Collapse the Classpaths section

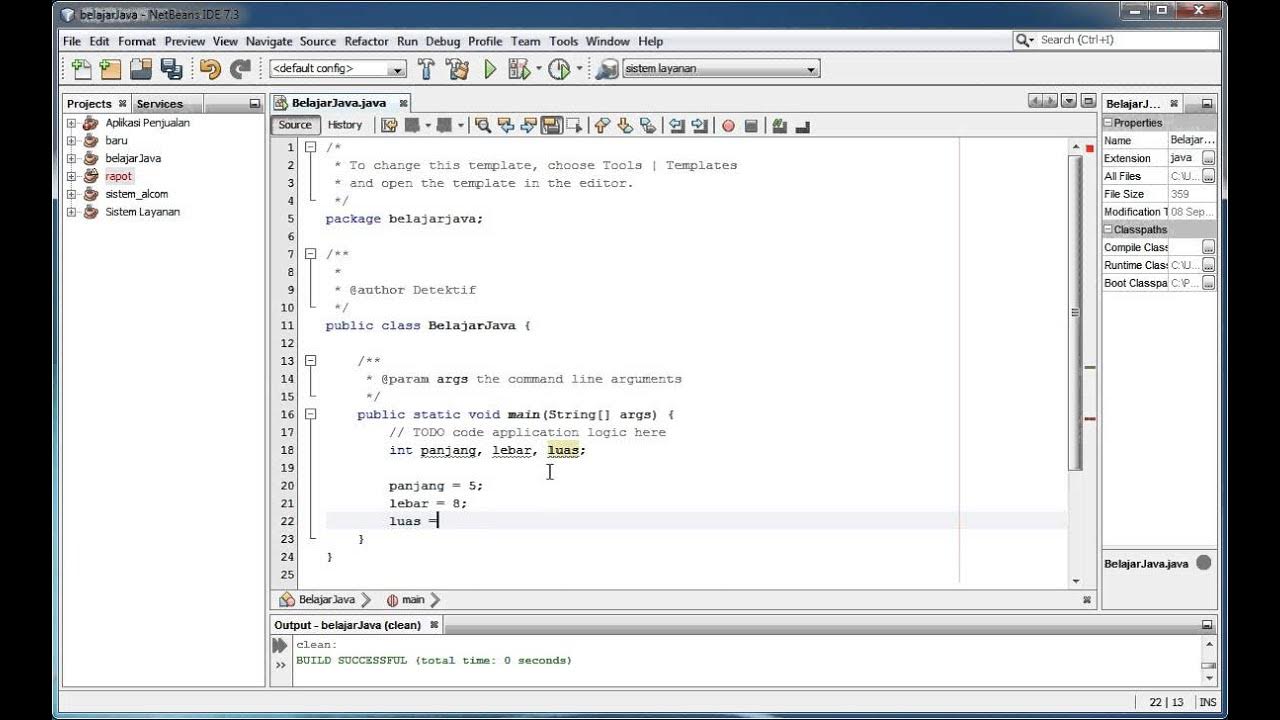tap(1108, 230)
